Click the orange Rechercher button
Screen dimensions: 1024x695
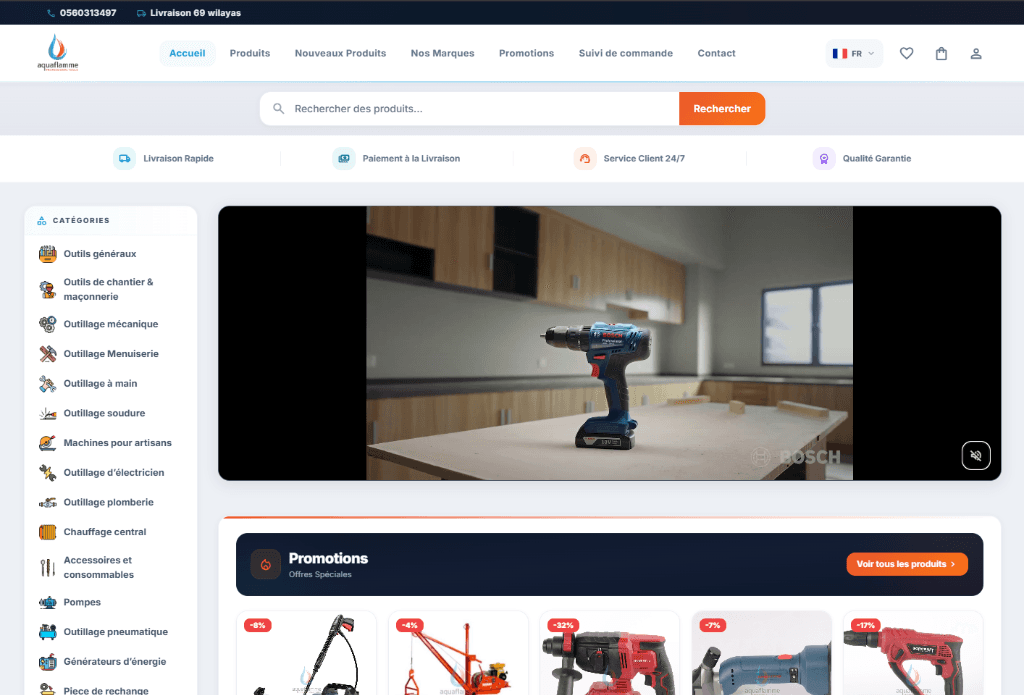[x=722, y=108]
